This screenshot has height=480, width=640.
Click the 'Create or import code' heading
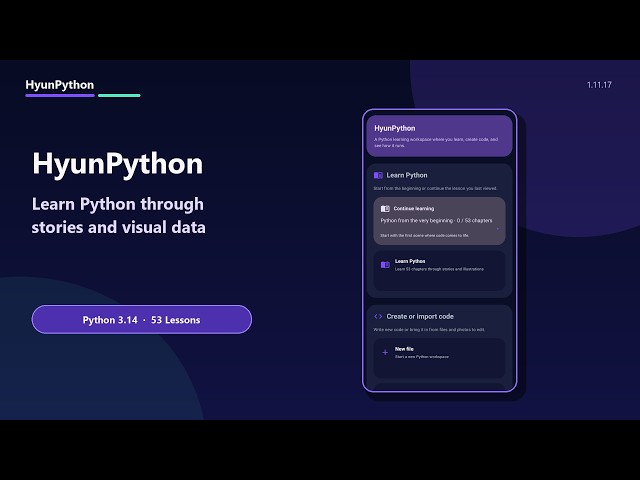(420, 316)
